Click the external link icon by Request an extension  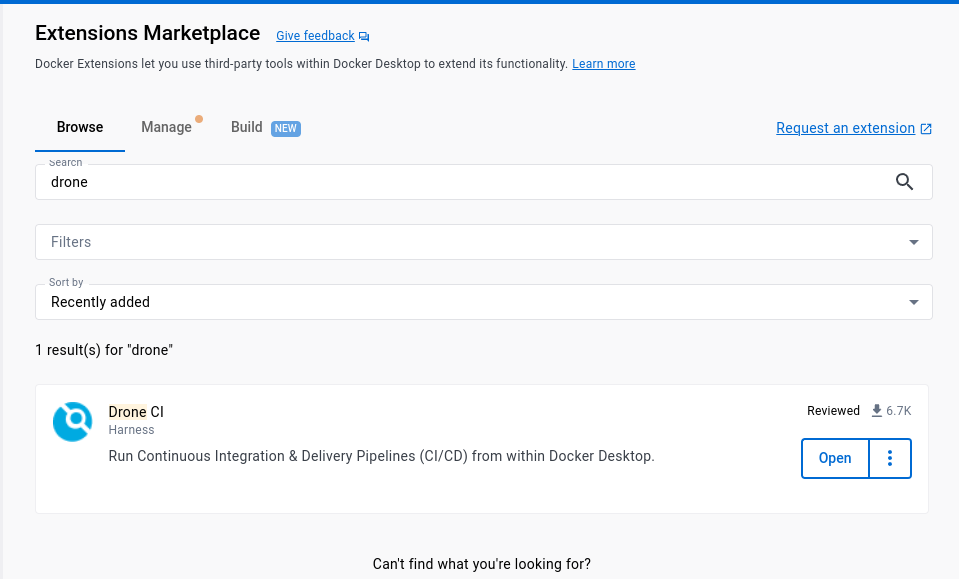click(926, 128)
